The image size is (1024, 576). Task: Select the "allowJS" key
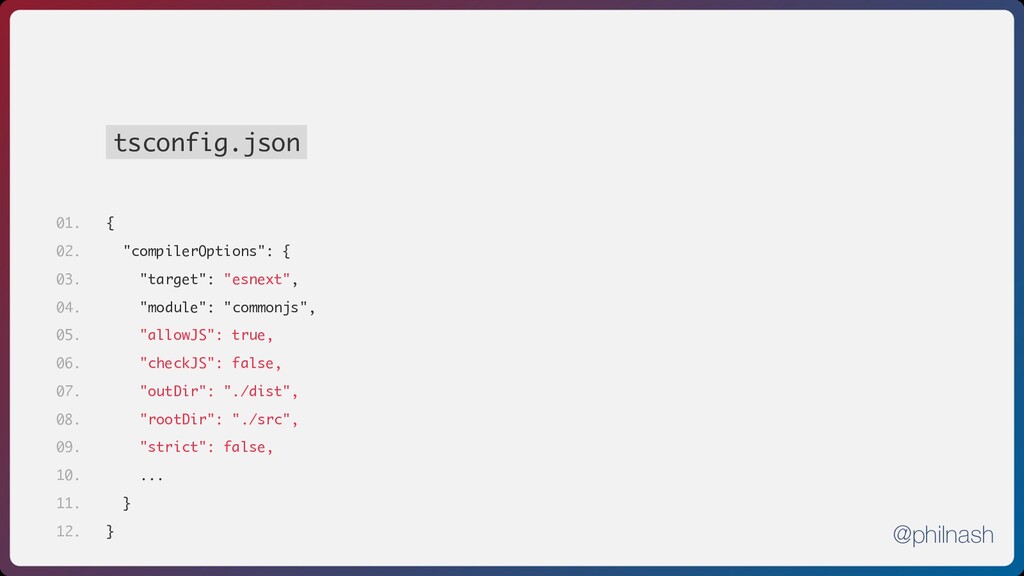coord(177,335)
